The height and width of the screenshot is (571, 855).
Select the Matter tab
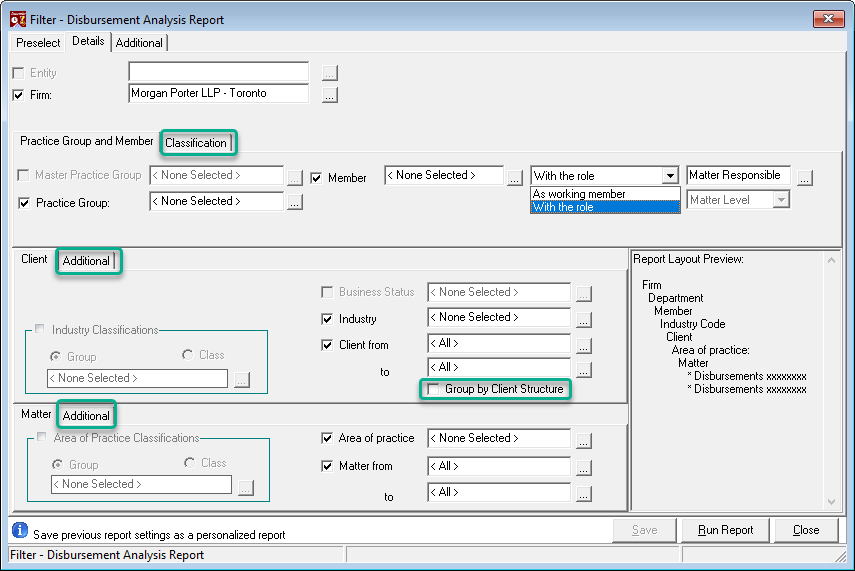click(x=36, y=414)
